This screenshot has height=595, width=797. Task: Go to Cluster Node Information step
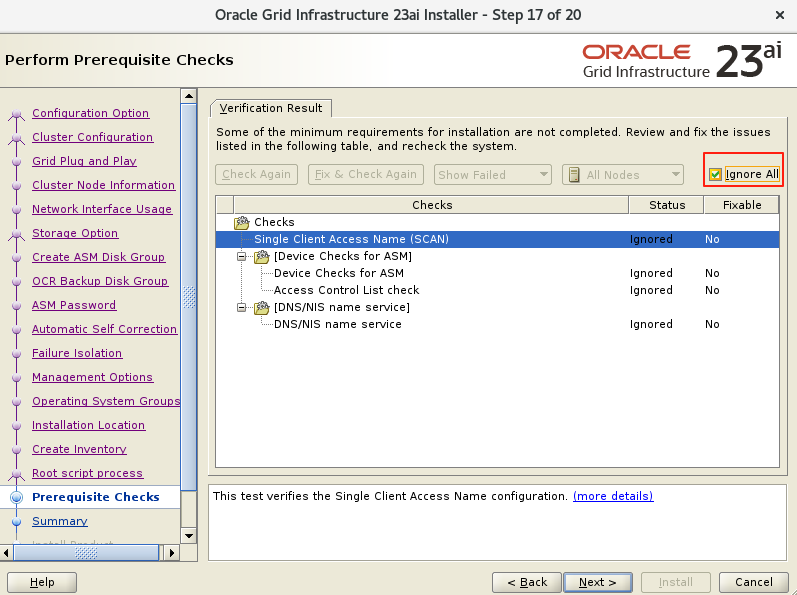104,185
